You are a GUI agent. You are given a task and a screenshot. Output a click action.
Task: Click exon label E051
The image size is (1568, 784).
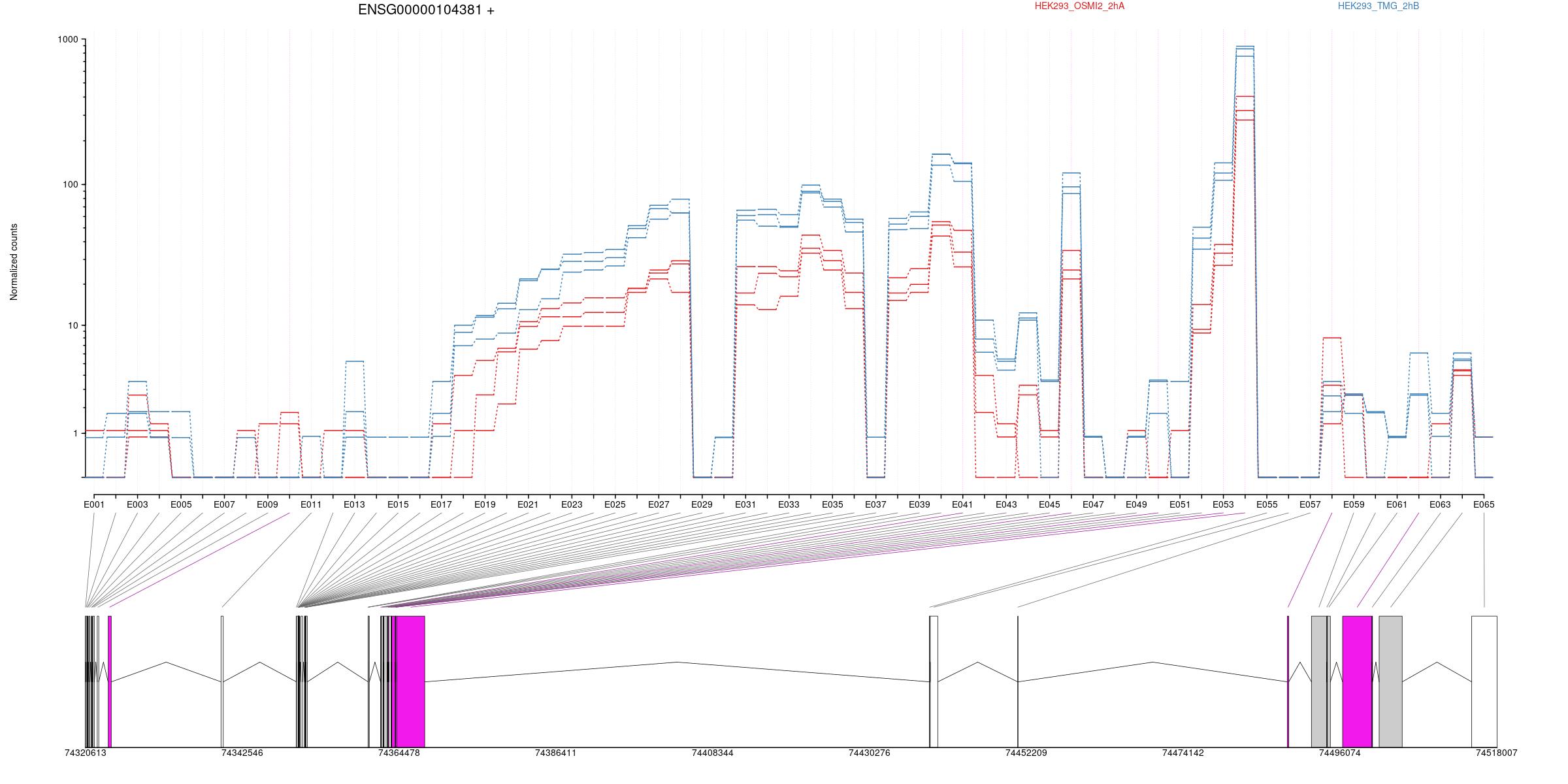click(x=1180, y=504)
